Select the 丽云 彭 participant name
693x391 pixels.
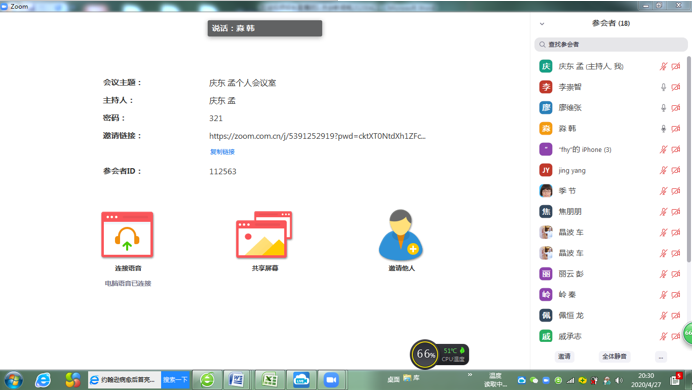571,274
